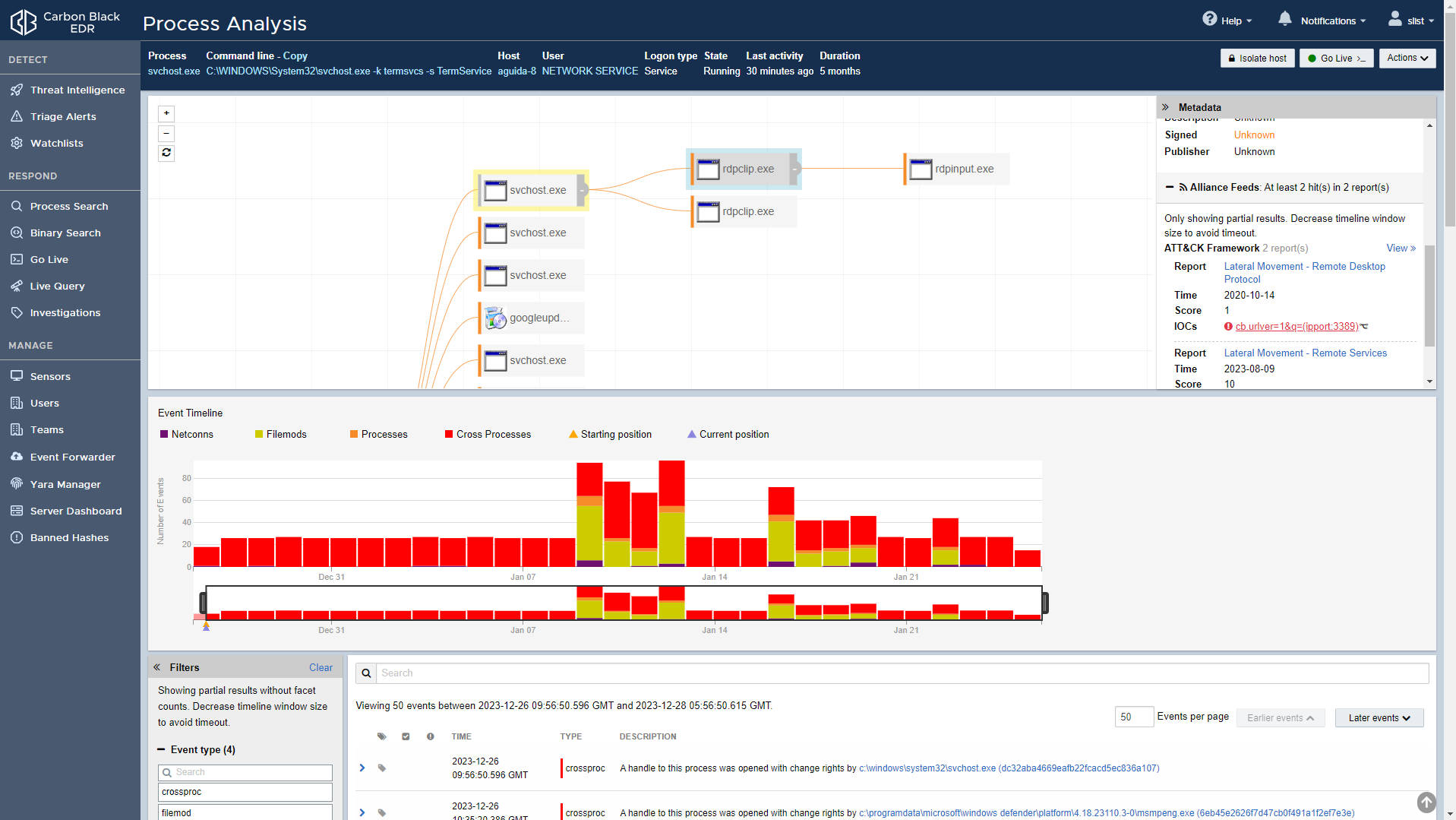Clear the filters
This screenshot has height=820, width=1456.
point(321,667)
